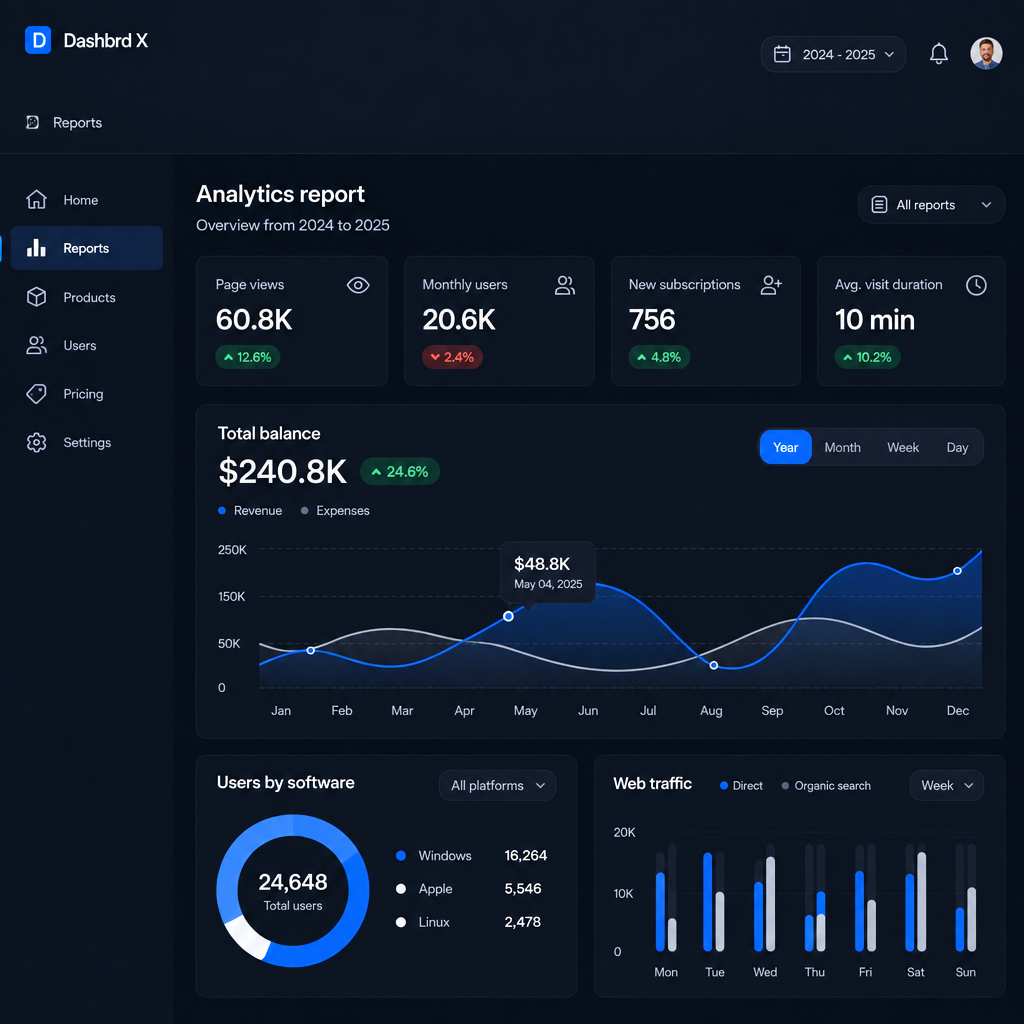Open the 2024 - 2025 date range dropdown
The width and height of the screenshot is (1024, 1024).
click(833, 54)
